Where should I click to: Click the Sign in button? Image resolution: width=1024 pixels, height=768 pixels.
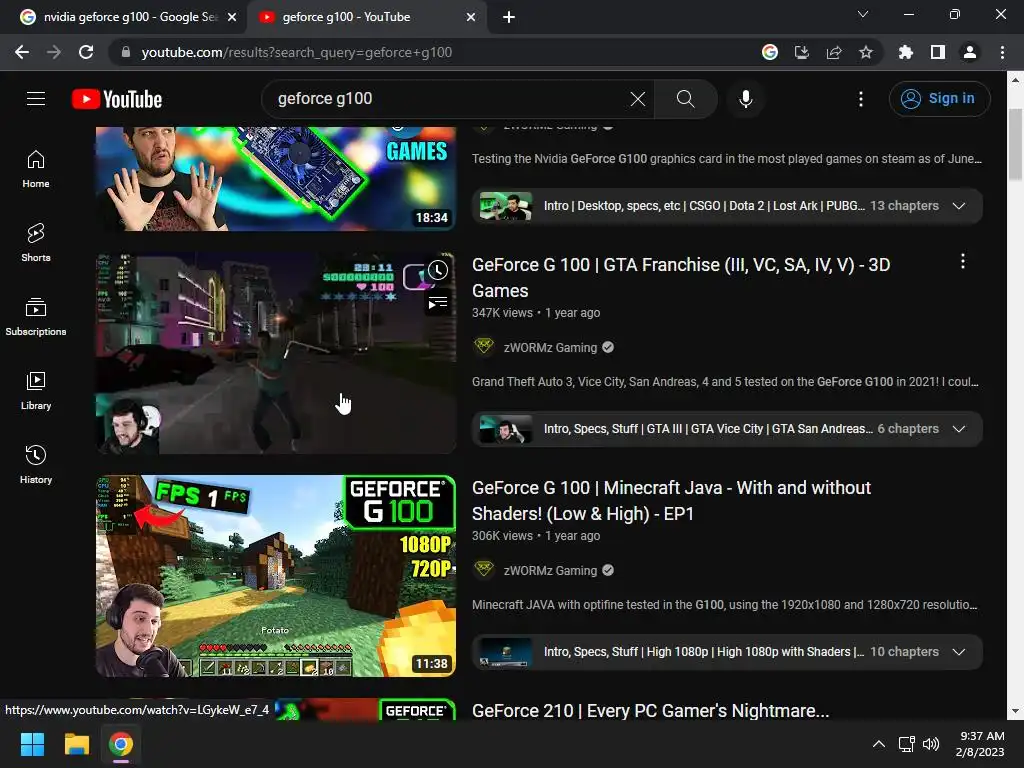[939, 99]
